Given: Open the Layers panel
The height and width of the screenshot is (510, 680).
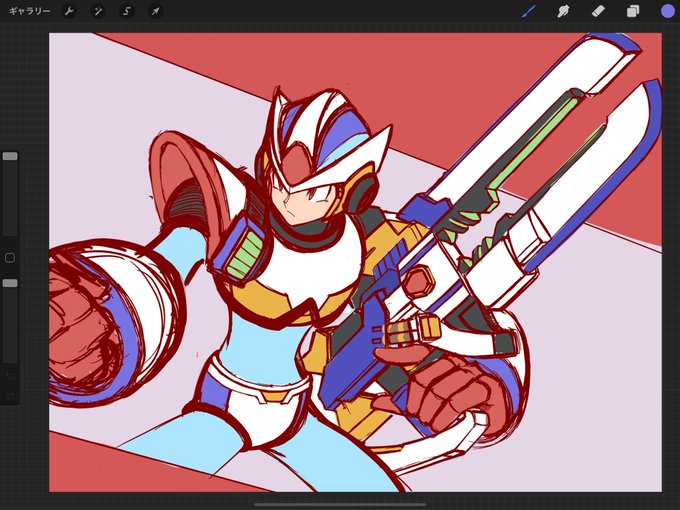Looking at the screenshot, I should pos(633,11).
